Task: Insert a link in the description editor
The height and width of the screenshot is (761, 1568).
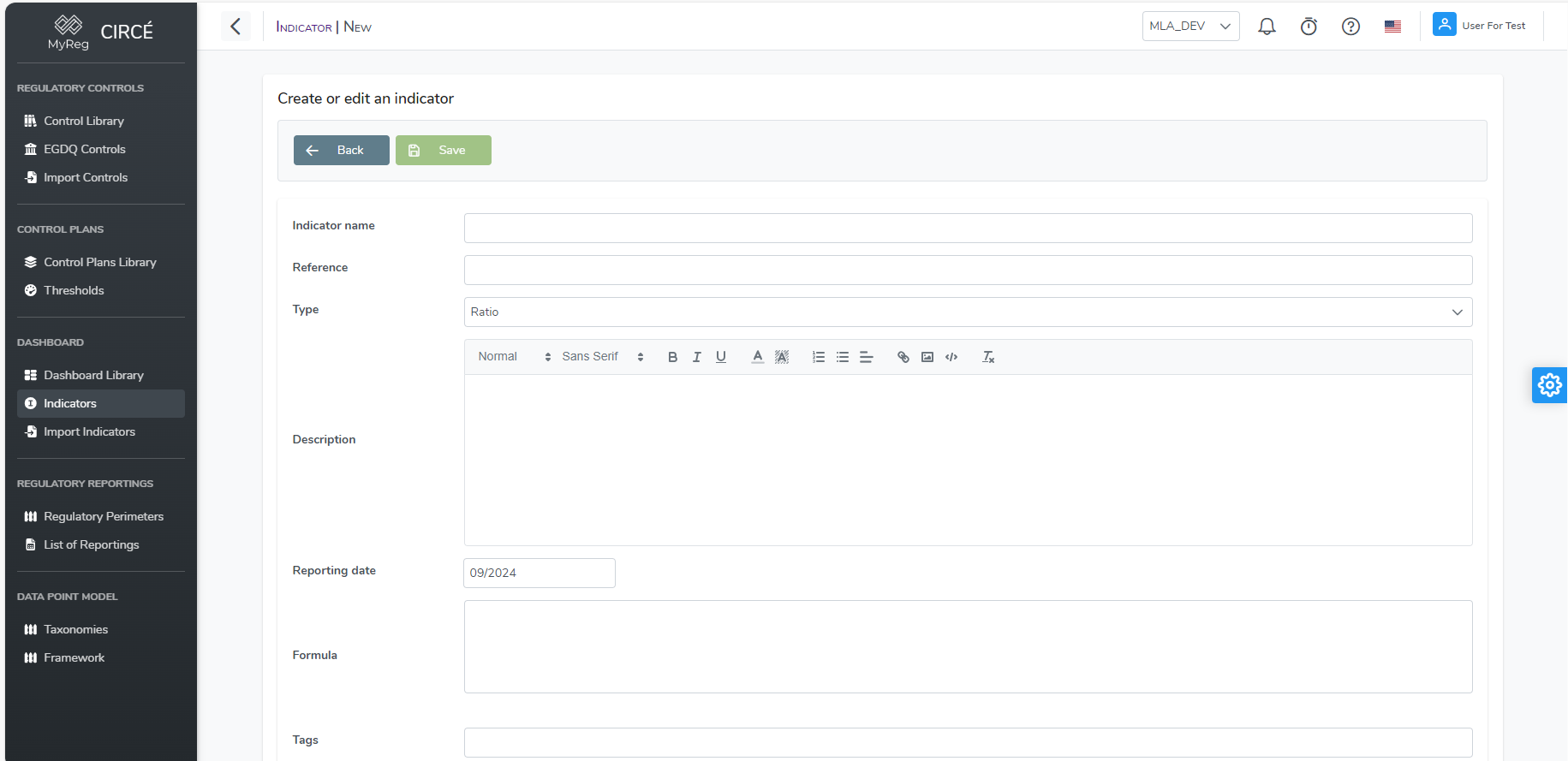Action: point(903,357)
